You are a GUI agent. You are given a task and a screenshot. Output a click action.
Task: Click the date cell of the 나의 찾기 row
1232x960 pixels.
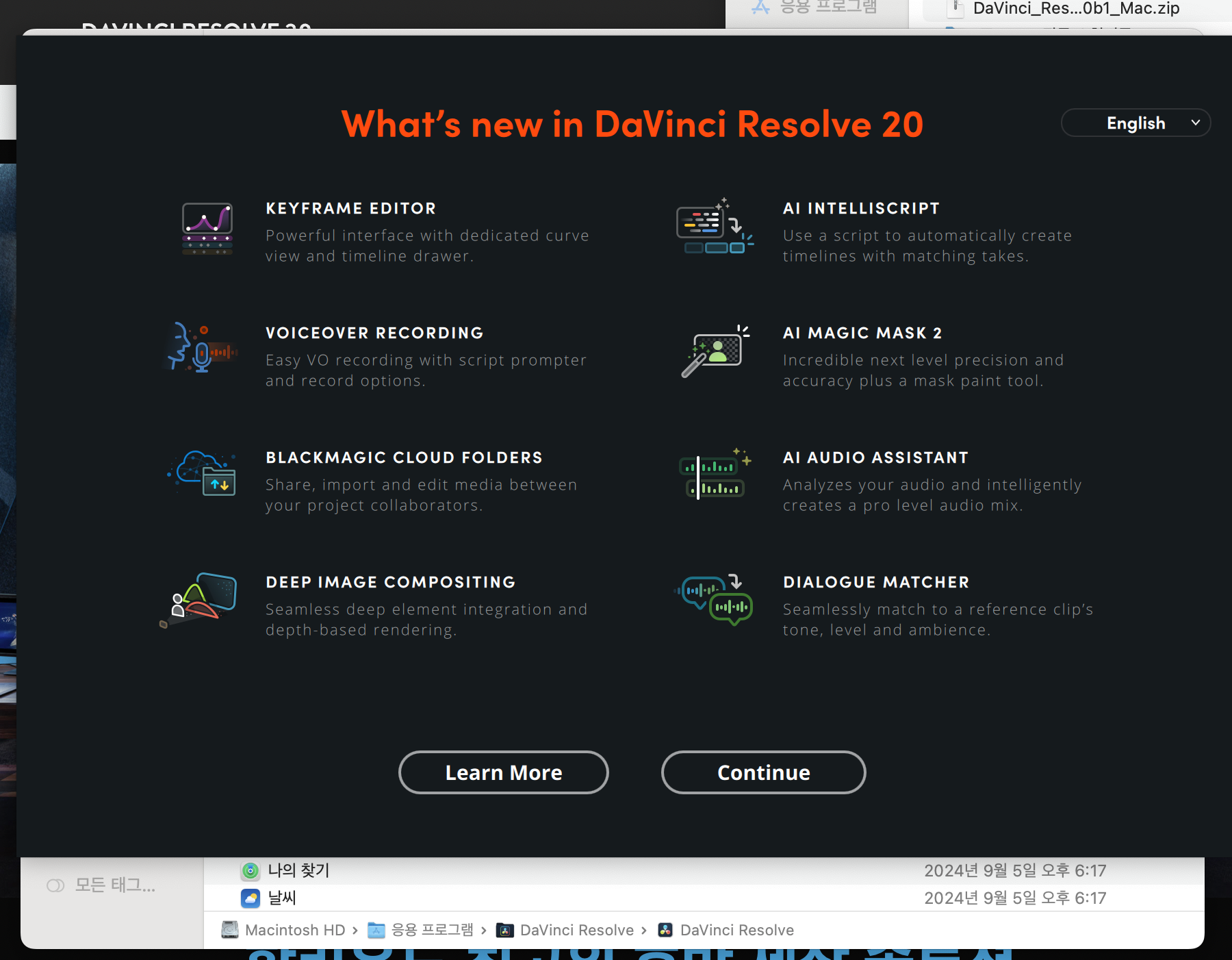coord(1015,870)
